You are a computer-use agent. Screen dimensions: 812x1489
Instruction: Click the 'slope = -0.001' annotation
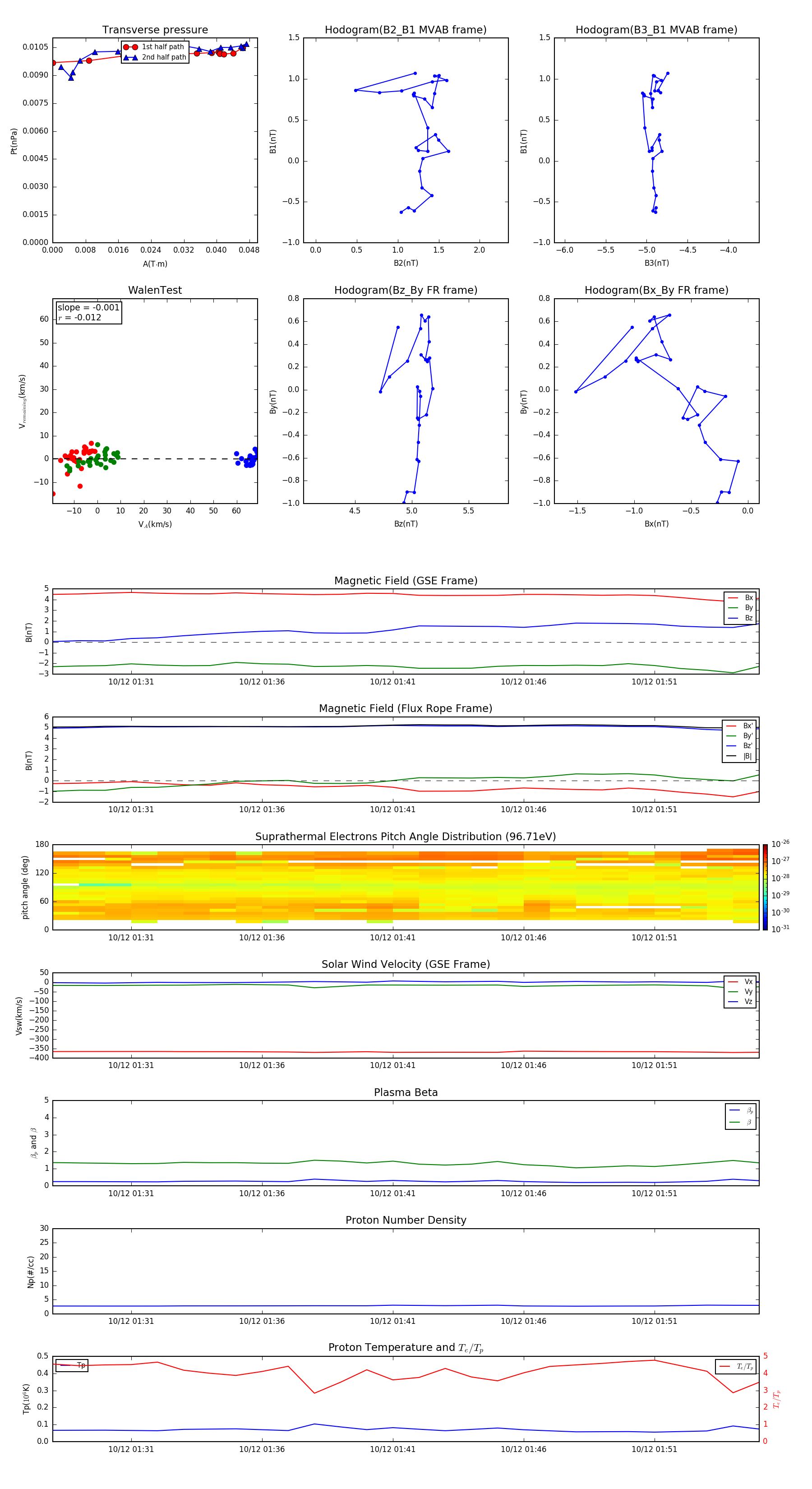[88, 308]
